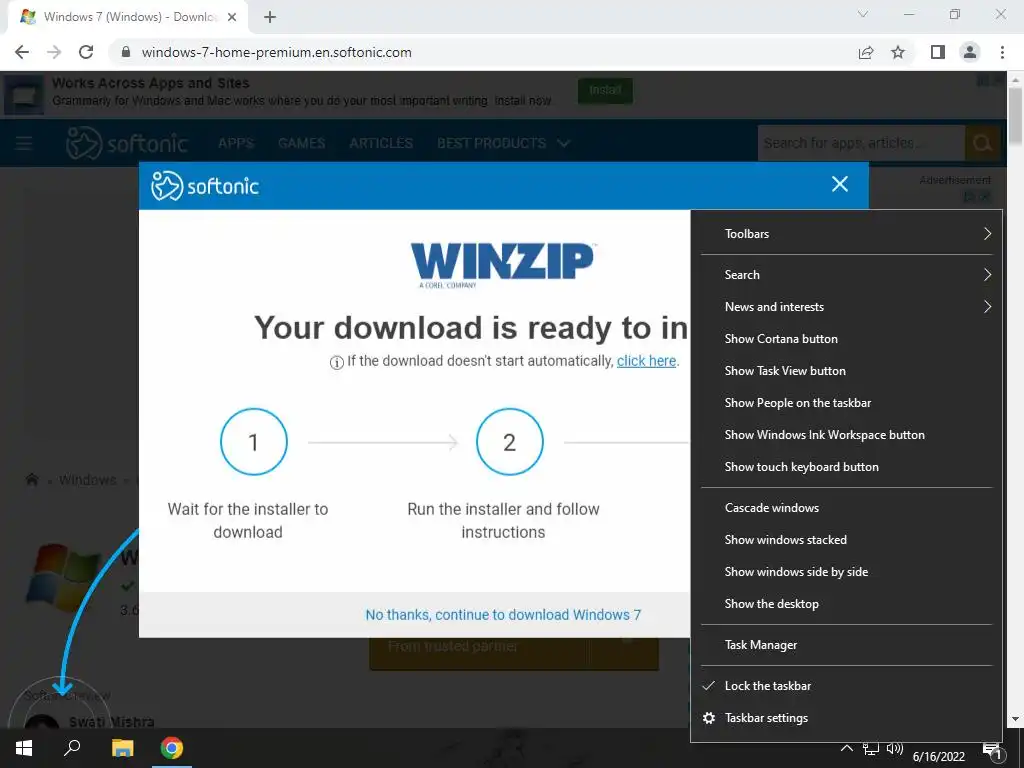The image size is (1024, 768).
Task: Choose Show windows stacked
Action: click(x=846, y=539)
